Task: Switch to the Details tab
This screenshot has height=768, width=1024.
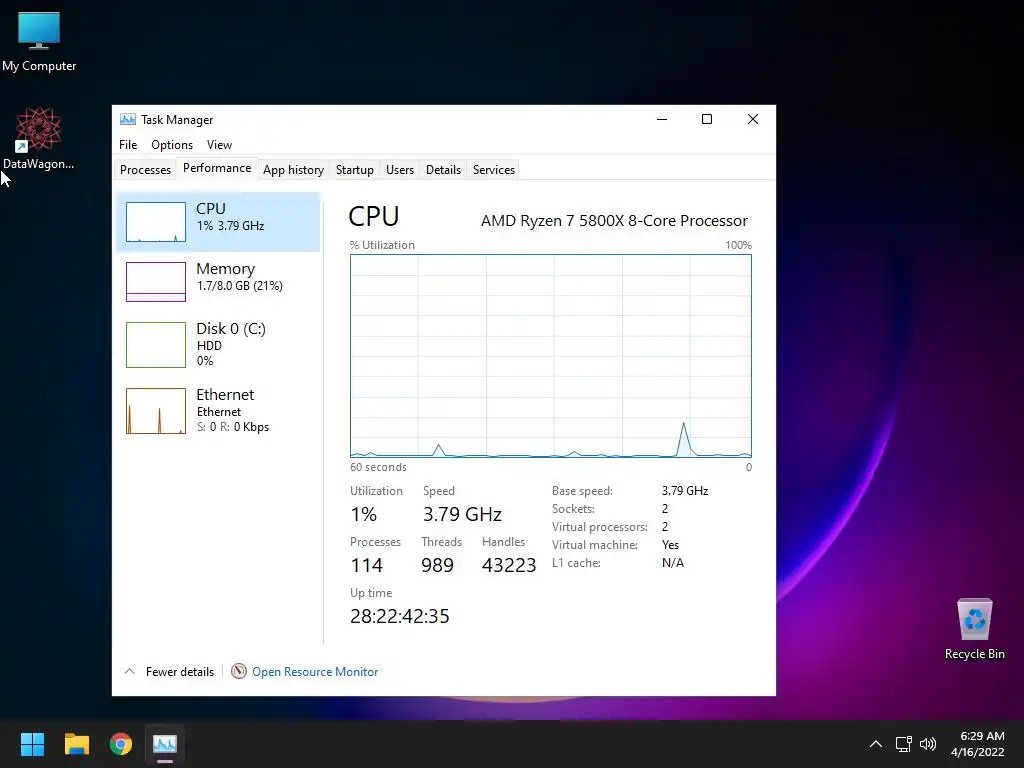Action: 443,170
